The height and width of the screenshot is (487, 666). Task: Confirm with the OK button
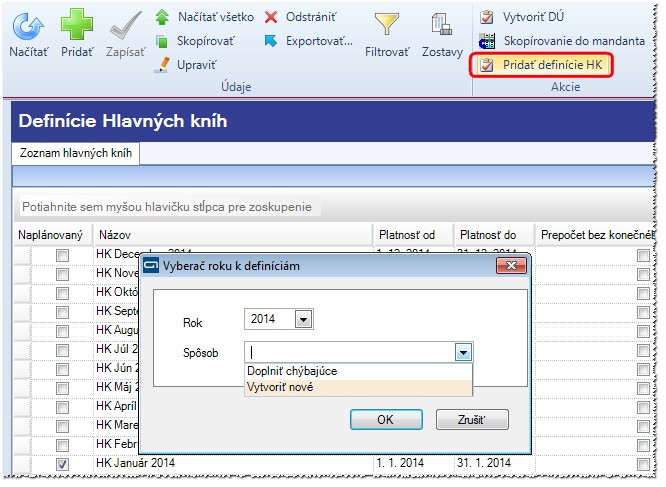point(386,419)
